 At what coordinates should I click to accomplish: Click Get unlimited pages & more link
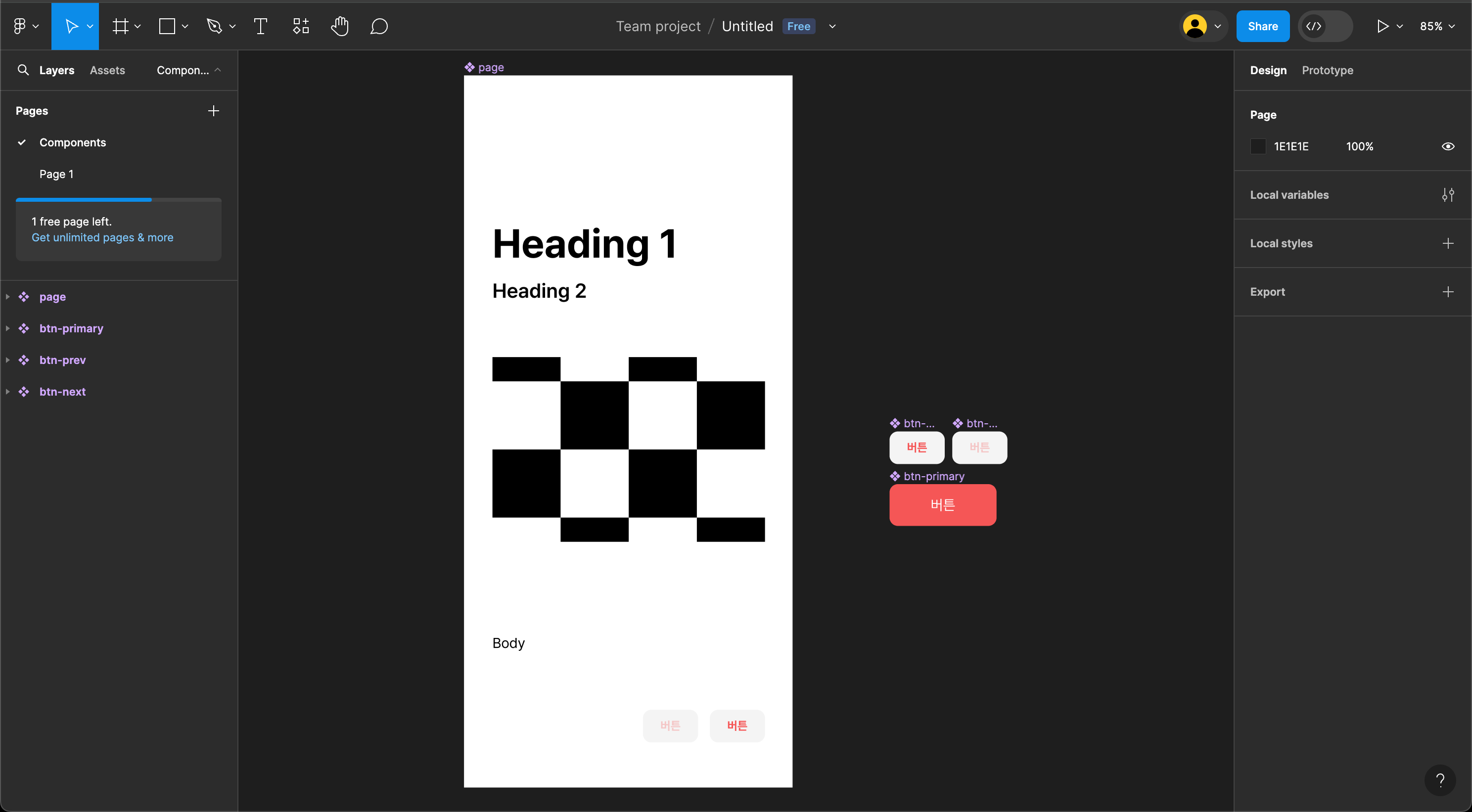[x=102, y=237]
